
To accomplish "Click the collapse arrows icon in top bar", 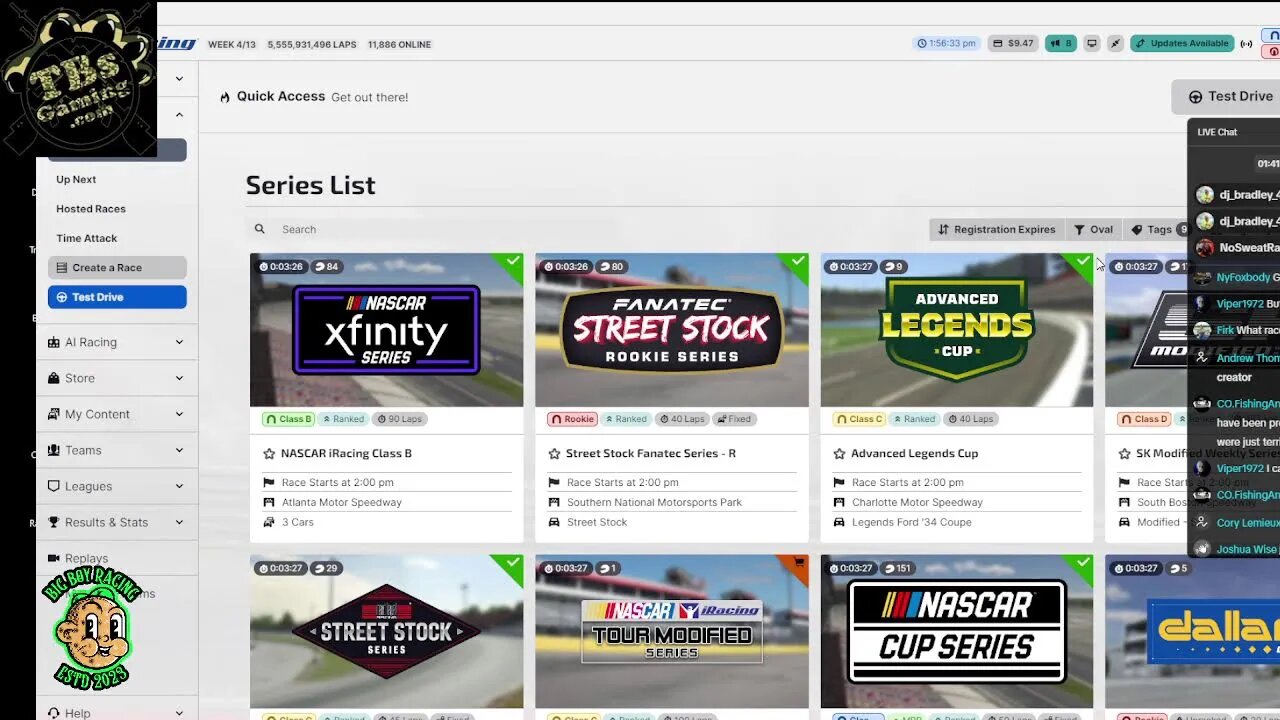I will (x=1115, y=43).
